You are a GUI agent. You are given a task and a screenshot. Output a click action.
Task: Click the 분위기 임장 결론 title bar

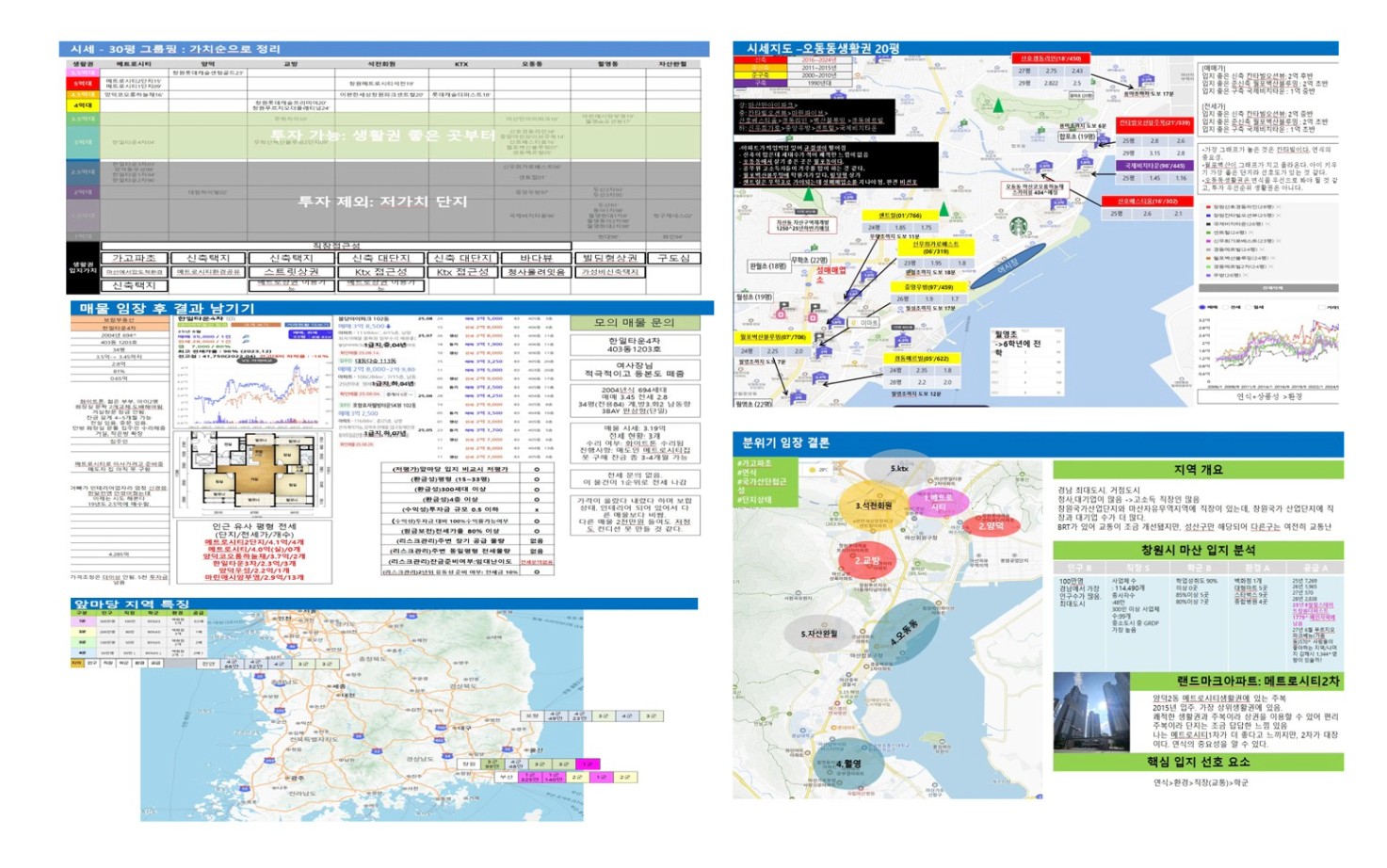(x=1038, y=442)
